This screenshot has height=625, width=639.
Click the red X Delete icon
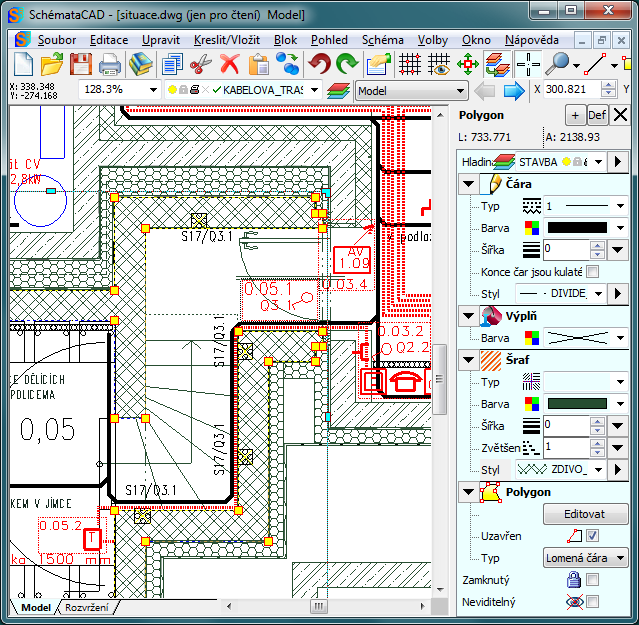click(229, 65)
